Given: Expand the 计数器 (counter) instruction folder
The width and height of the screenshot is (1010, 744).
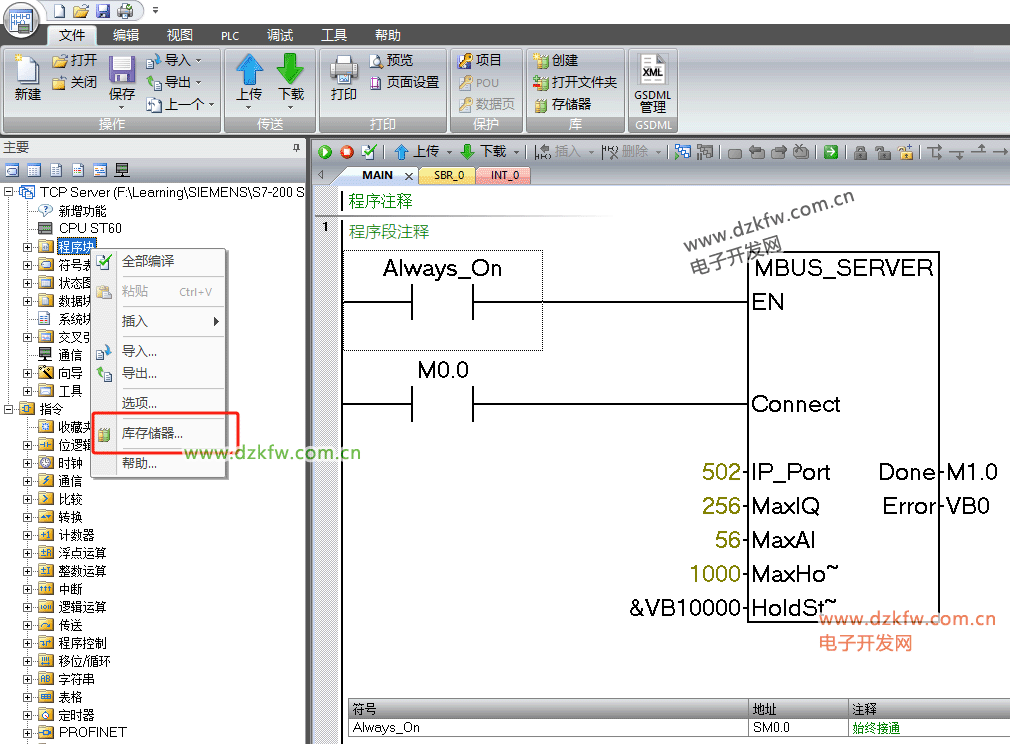Looking at the screenshot, I should [x=28, y=535].
